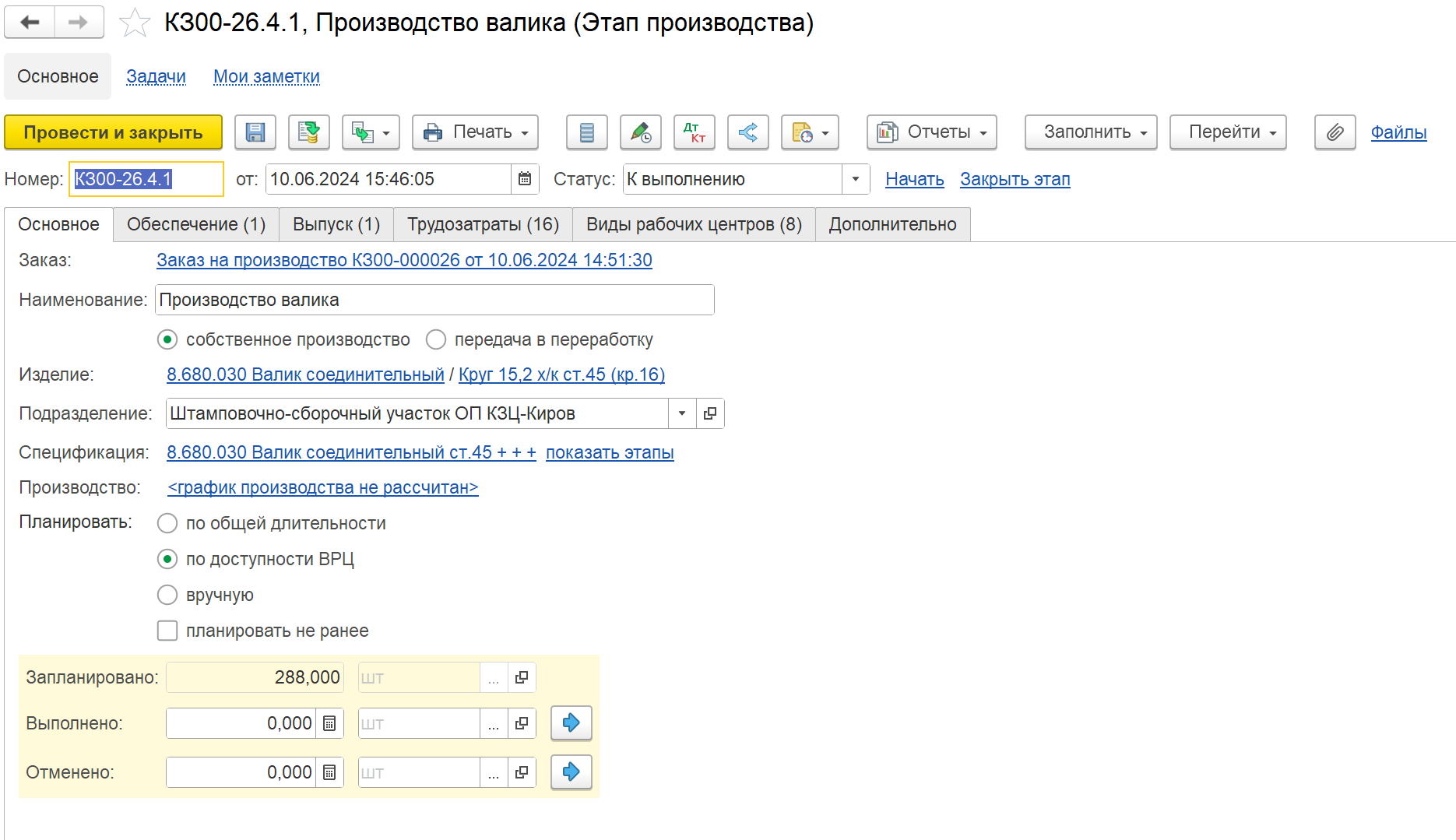Image resolution: width=1456 pixels, height=840 pixels.
Task: Switch to Виды рабочих центров (8) tab
Action: point(694,224)
